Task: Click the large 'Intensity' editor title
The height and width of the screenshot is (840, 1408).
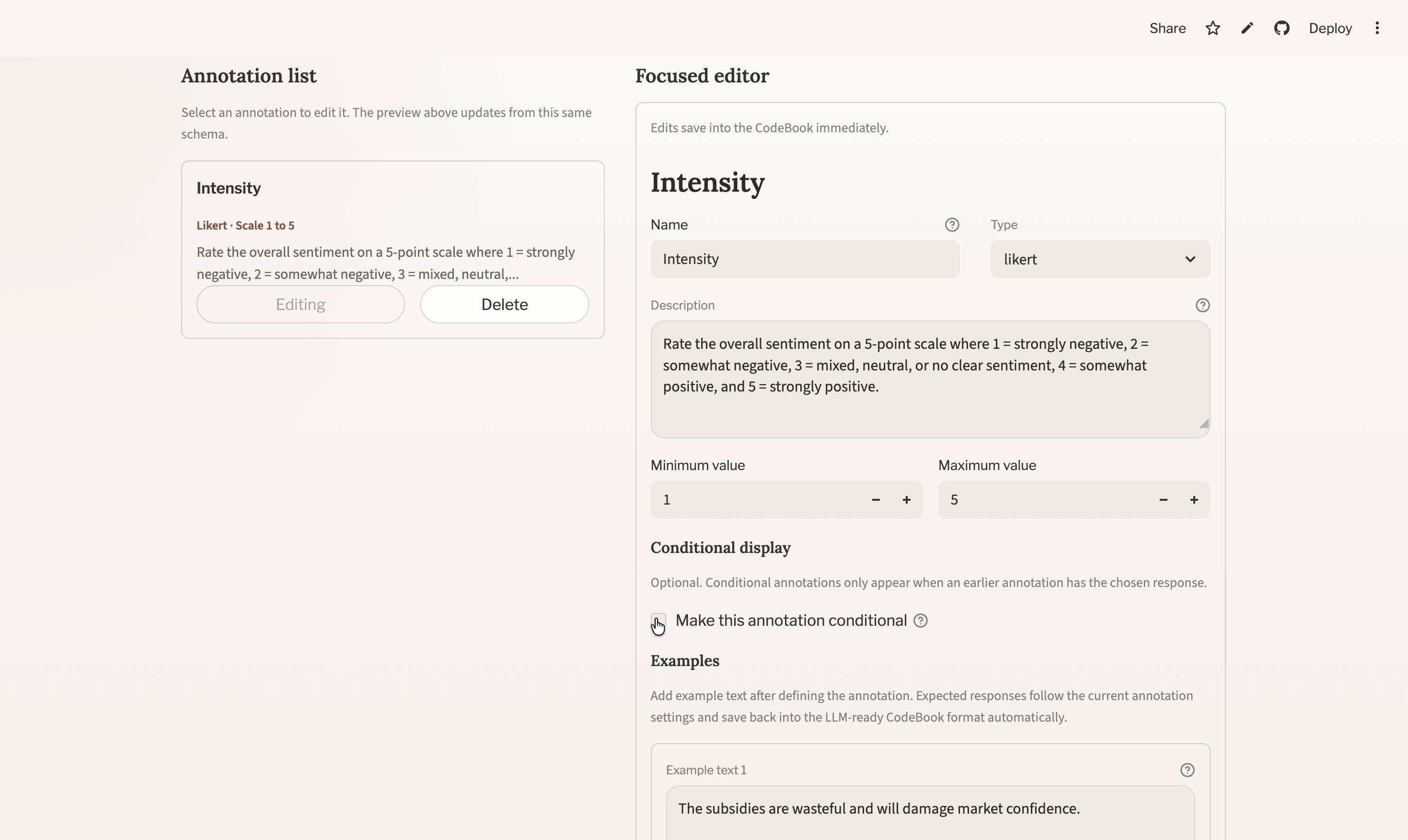Action: tap(708, 182)
